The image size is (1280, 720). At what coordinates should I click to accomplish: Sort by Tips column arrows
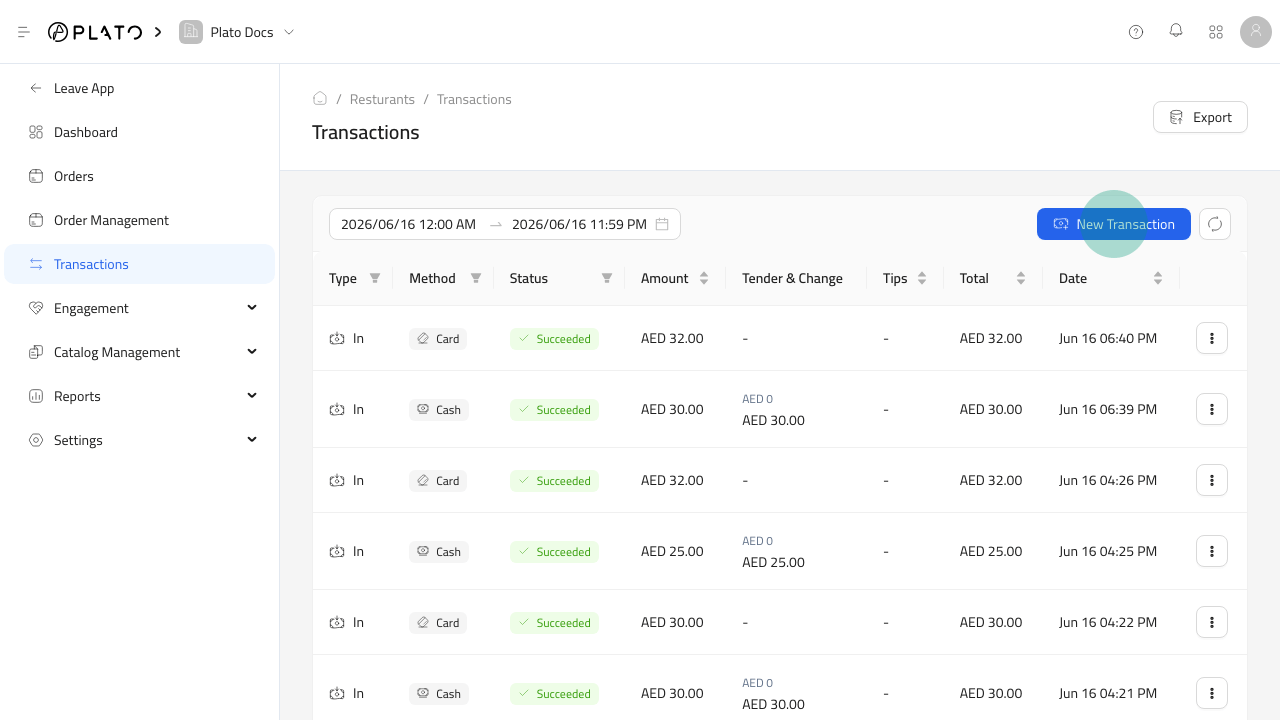coord(922,278)
